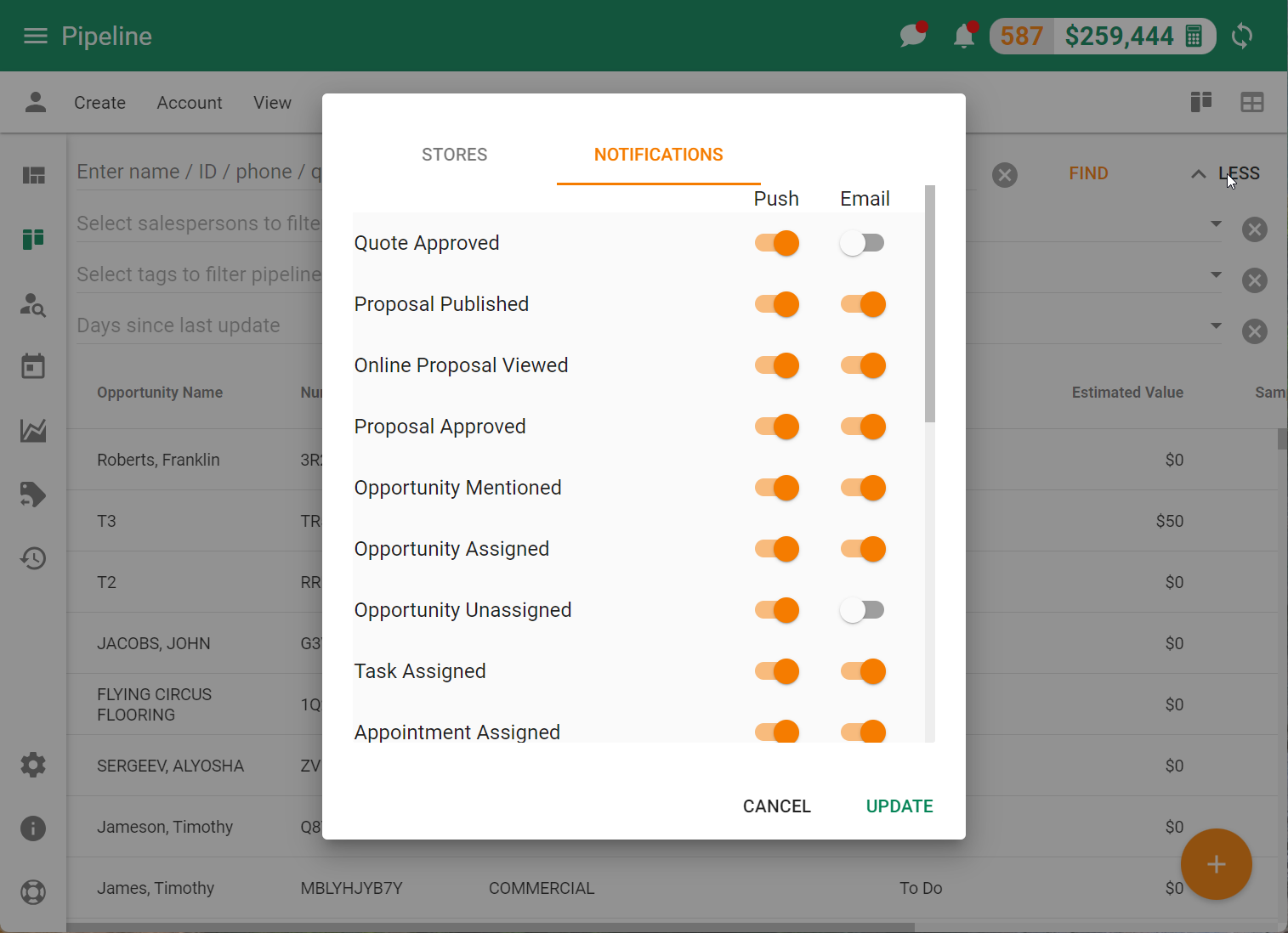Image resolution: width=1288 pixels, height=933 pixels.
Task: Open the settings gear in sidebar
Action: click(33, 765)
